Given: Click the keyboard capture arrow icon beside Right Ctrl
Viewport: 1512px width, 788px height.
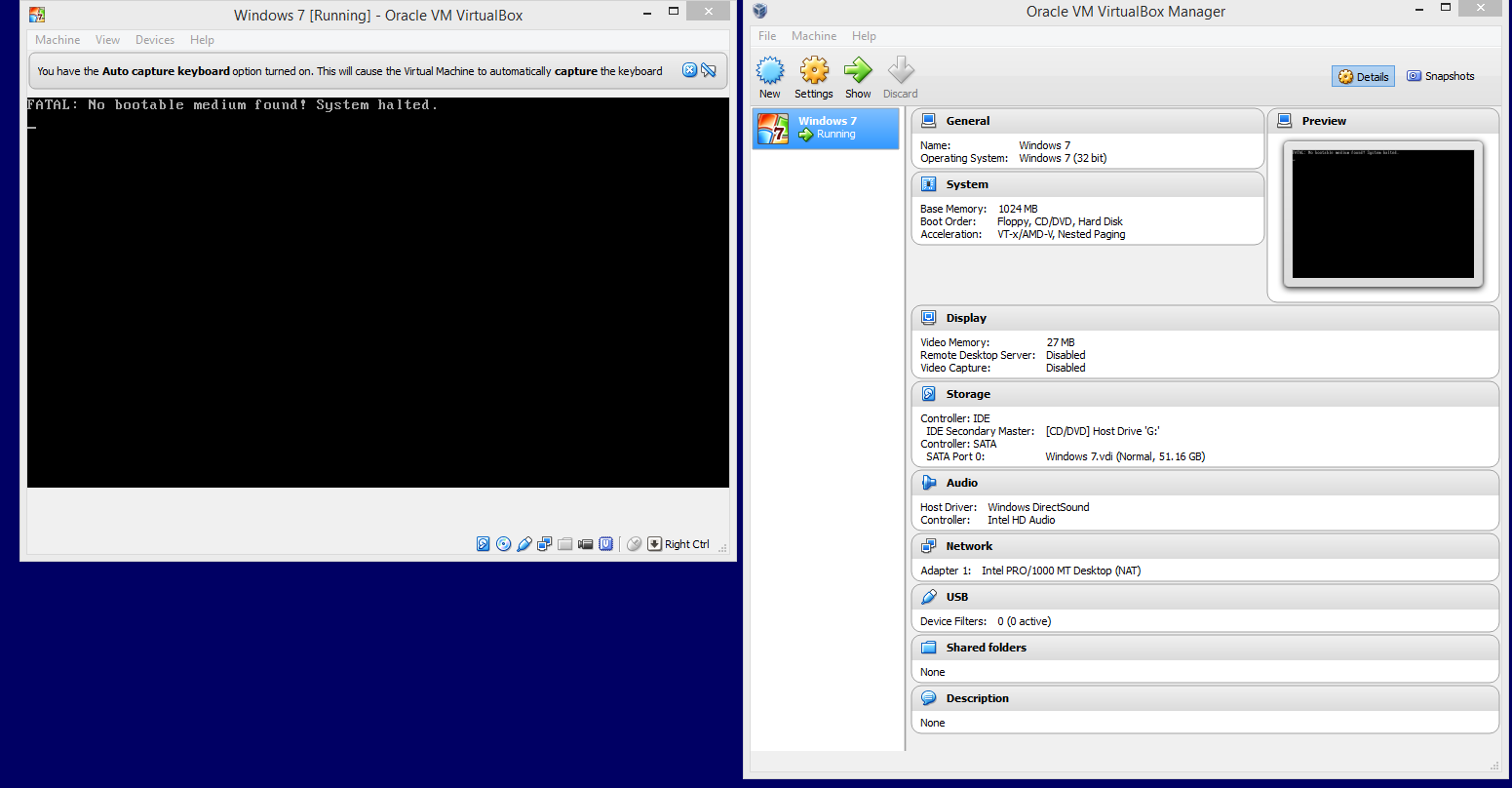Looking at the screenshot, I should pyautogui.click(x=655, y=544).
